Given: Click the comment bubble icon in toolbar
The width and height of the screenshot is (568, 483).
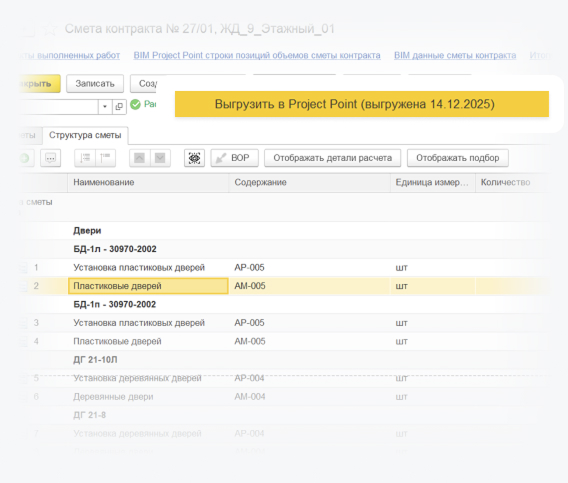Looking at the screenshot, I should [x=50, y=158].
